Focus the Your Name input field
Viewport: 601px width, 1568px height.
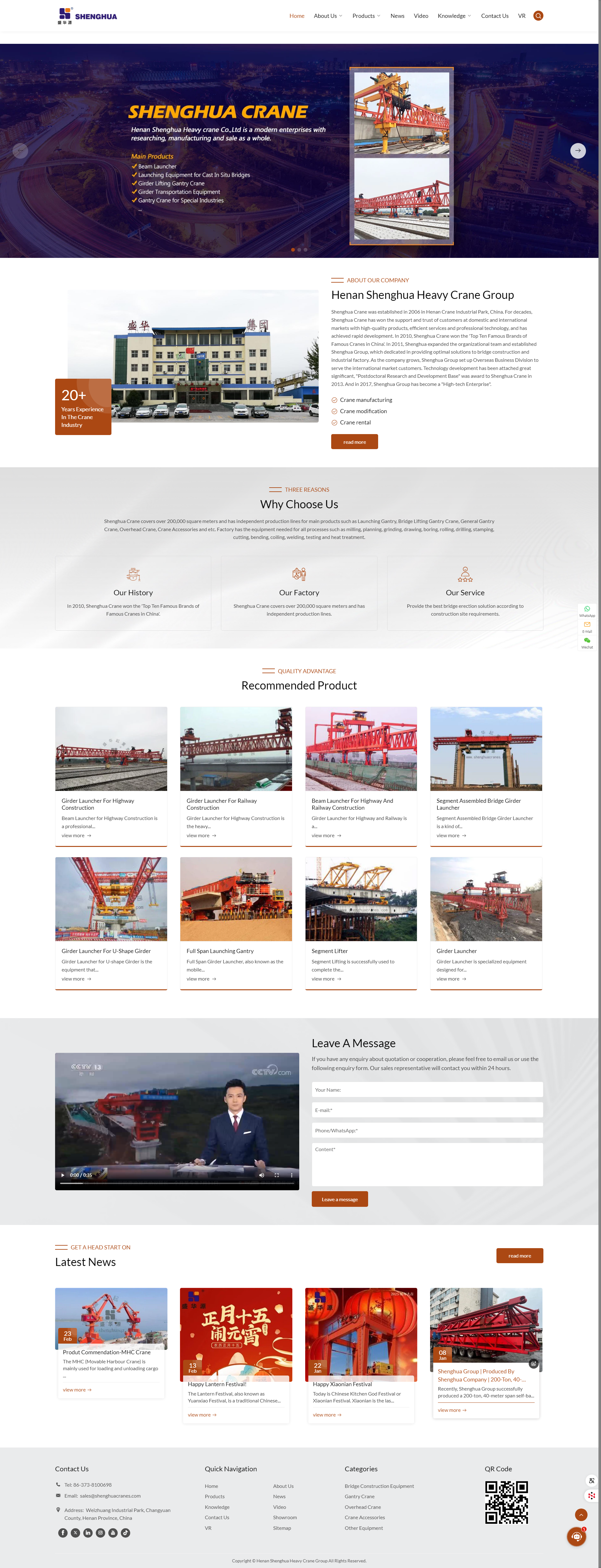point(427,1089)
